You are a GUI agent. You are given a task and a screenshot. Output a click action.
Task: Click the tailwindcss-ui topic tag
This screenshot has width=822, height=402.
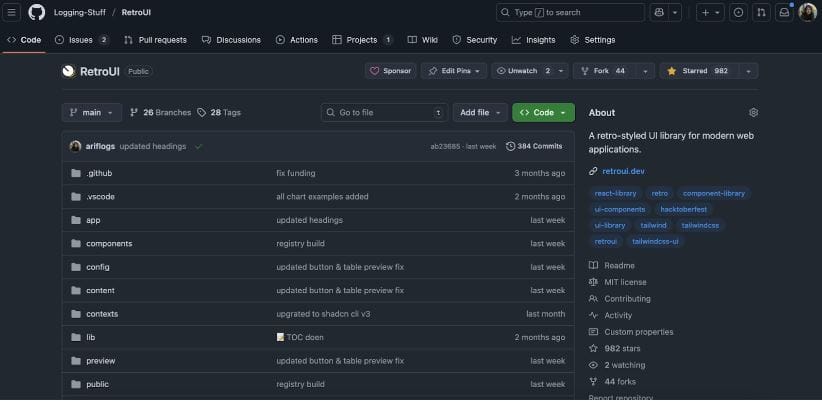[x=655, y=242]
